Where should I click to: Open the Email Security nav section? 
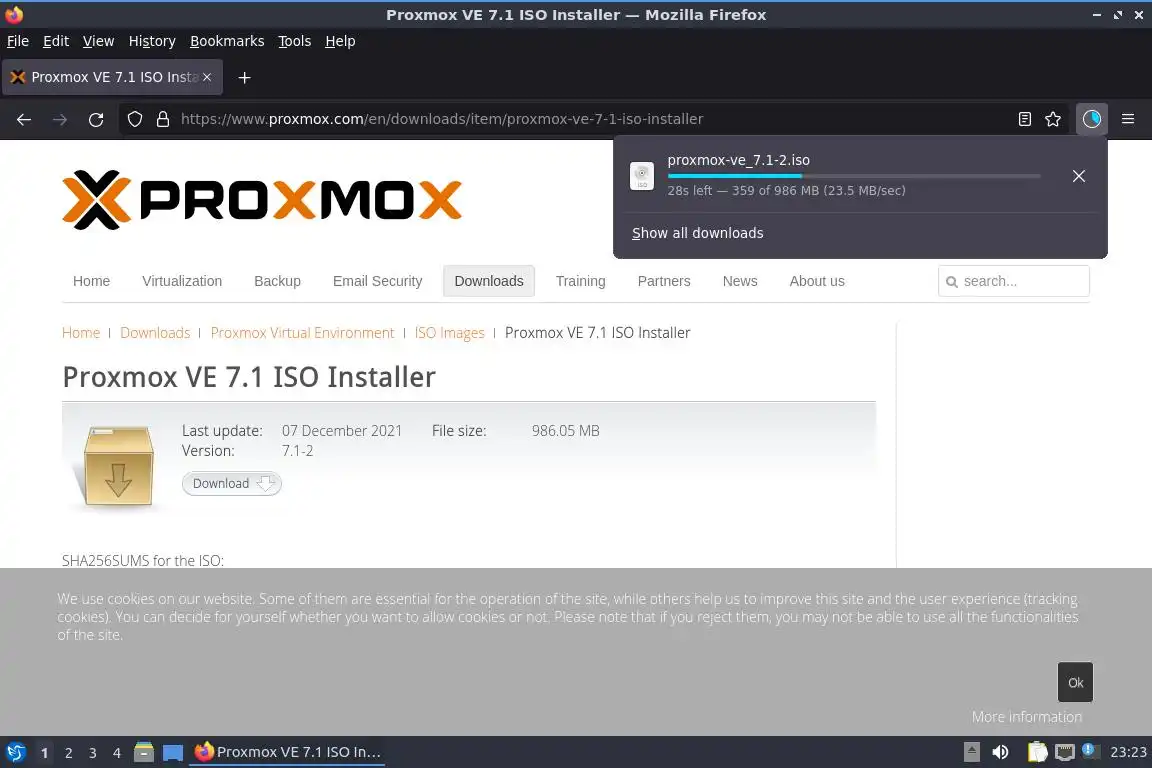pos(378,281)
